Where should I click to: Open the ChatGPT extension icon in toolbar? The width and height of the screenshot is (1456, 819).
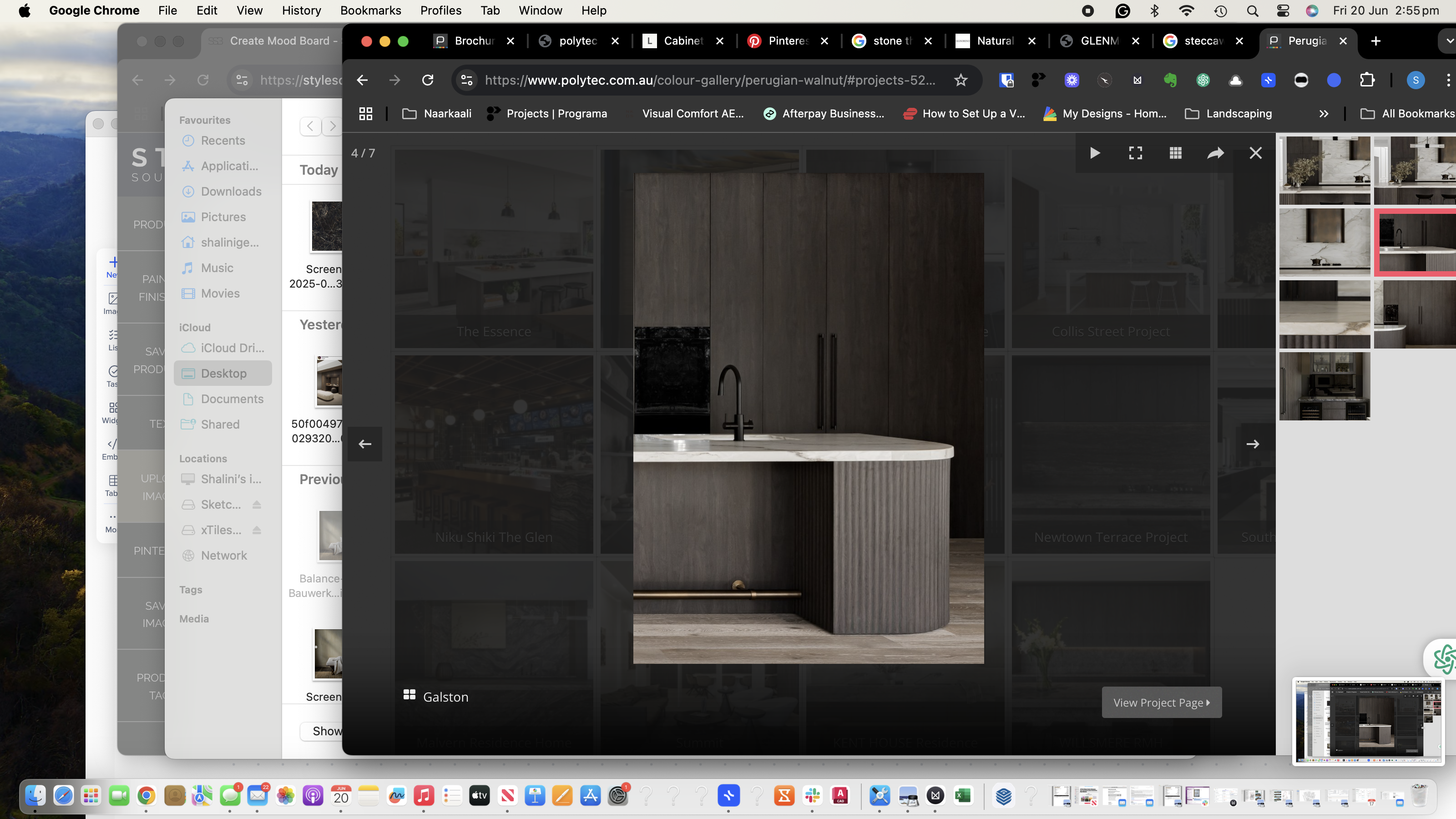(1203, 80)
